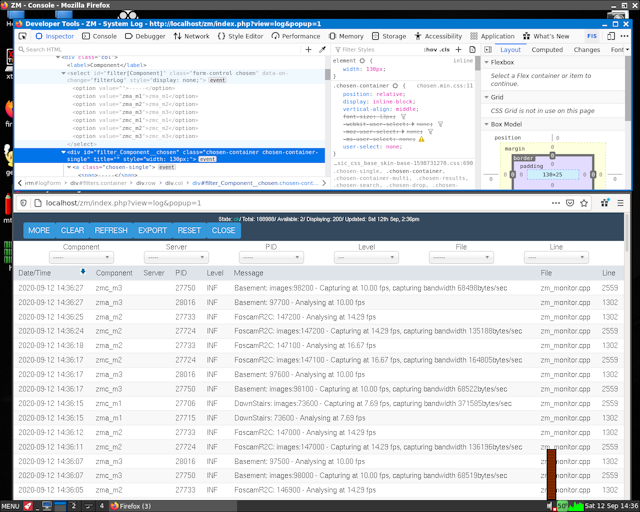Image resolution: width=640 pixels, height=512 pixels.
Task: Open the Server filter dropdown
Action: (176, 258)
